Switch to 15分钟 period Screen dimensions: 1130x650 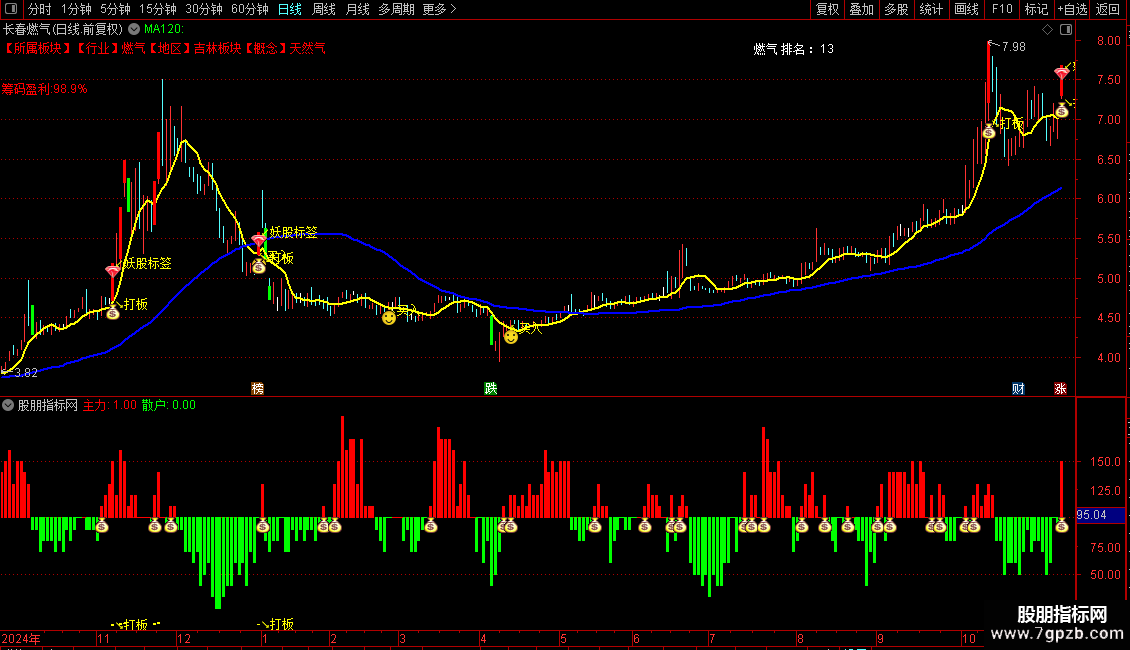pyautogui.click(x=157, y=9)
